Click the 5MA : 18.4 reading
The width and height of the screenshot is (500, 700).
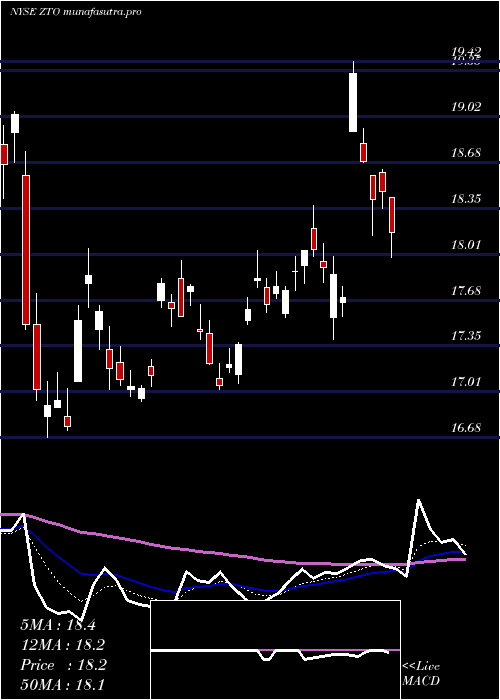[58, 625]
